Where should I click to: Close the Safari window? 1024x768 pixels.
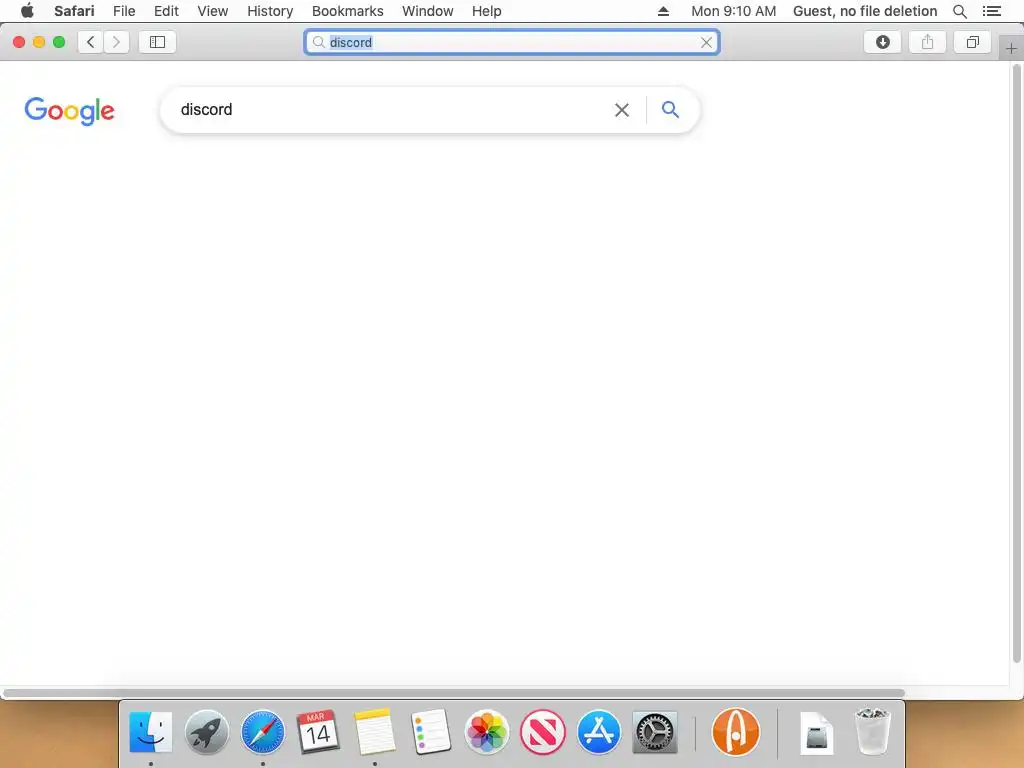[x=19, y=42]
